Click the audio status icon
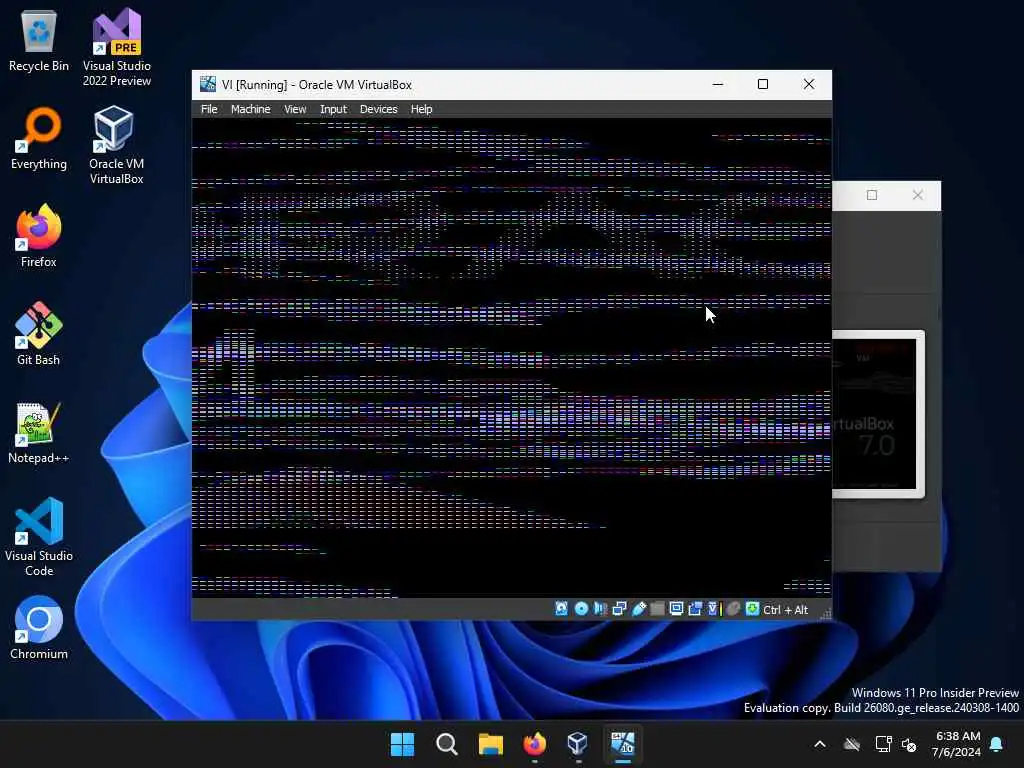Image resolution: width=1024 pixels, height=768 pixels. click(x=600, y=609)
